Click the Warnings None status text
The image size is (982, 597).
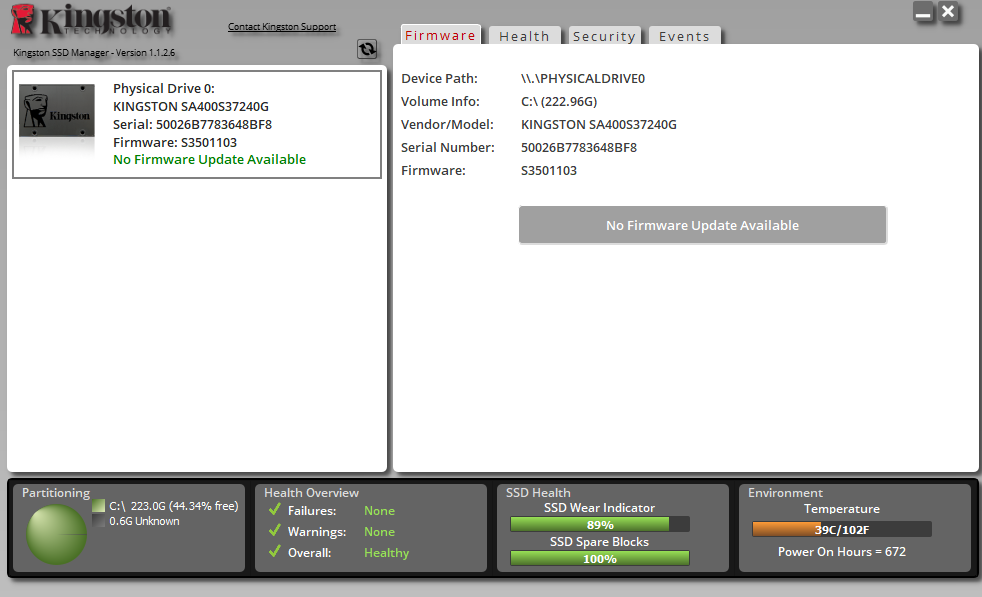tap(380, 532)
